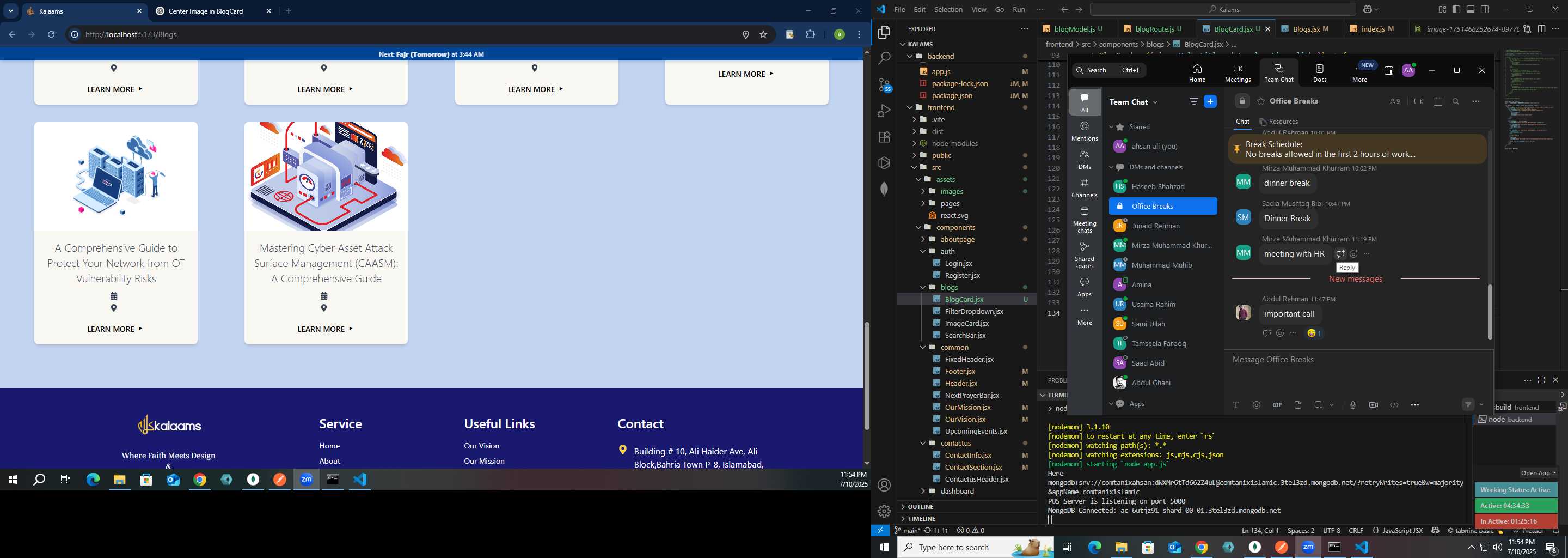Screen dimensions: 1568x558
Task: Insert code snippet icon in Zoom toolbar
Action: [1394, 405]
